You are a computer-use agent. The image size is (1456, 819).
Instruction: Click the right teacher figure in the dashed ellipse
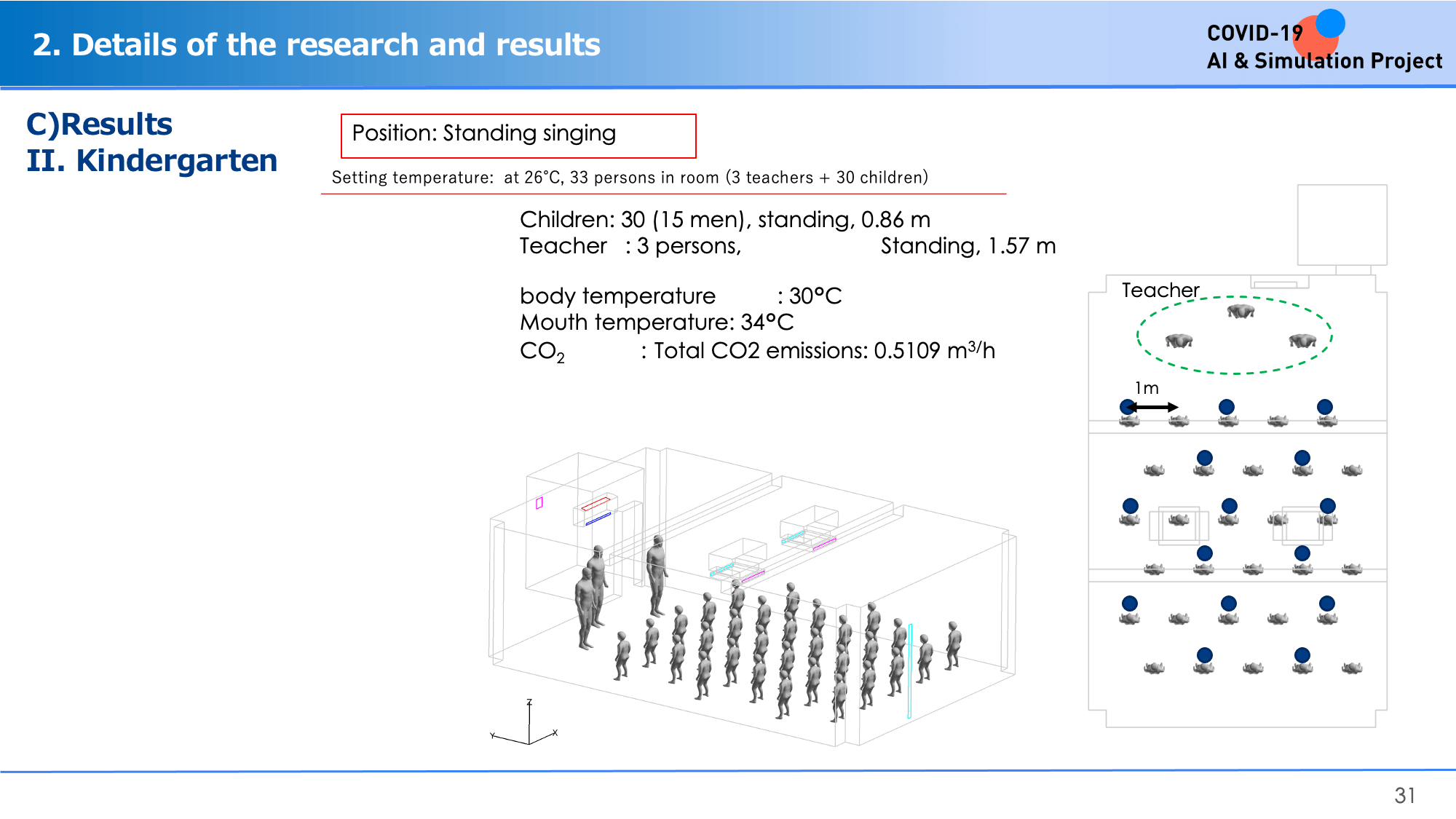(x=1303, y=341)
